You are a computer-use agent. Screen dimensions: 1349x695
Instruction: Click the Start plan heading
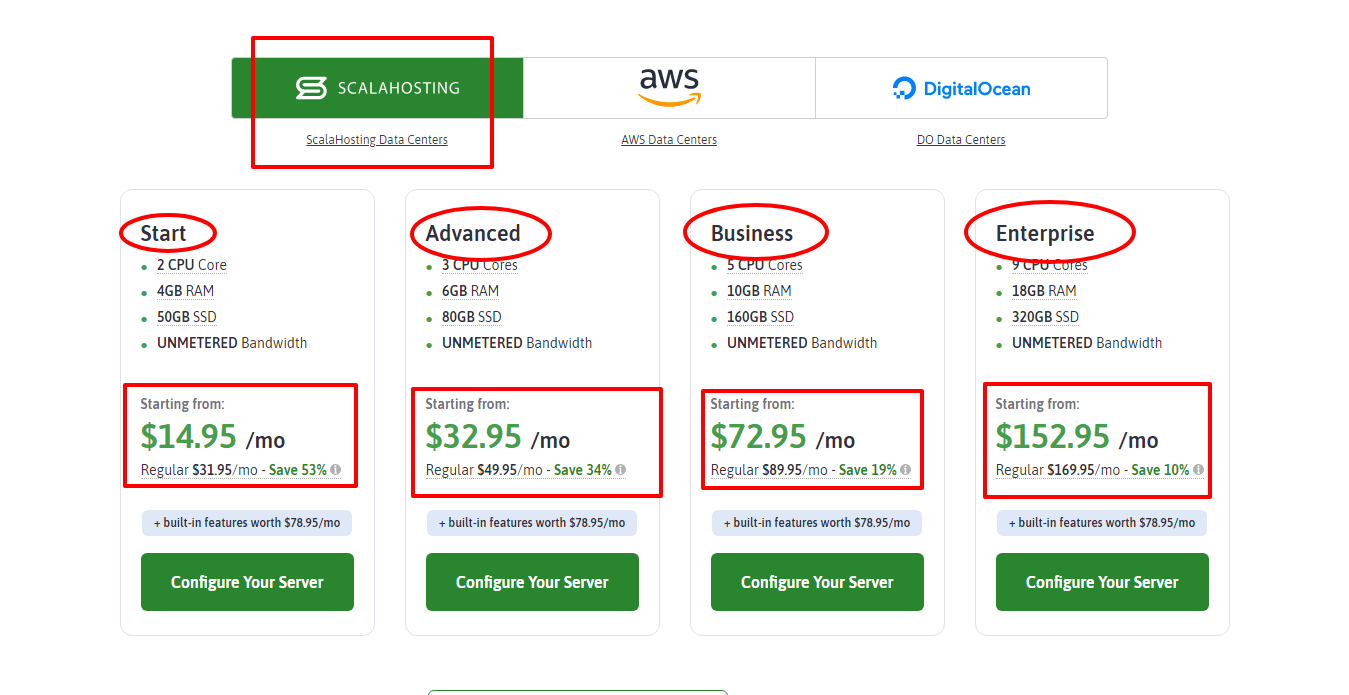click(x=163, y=234)
